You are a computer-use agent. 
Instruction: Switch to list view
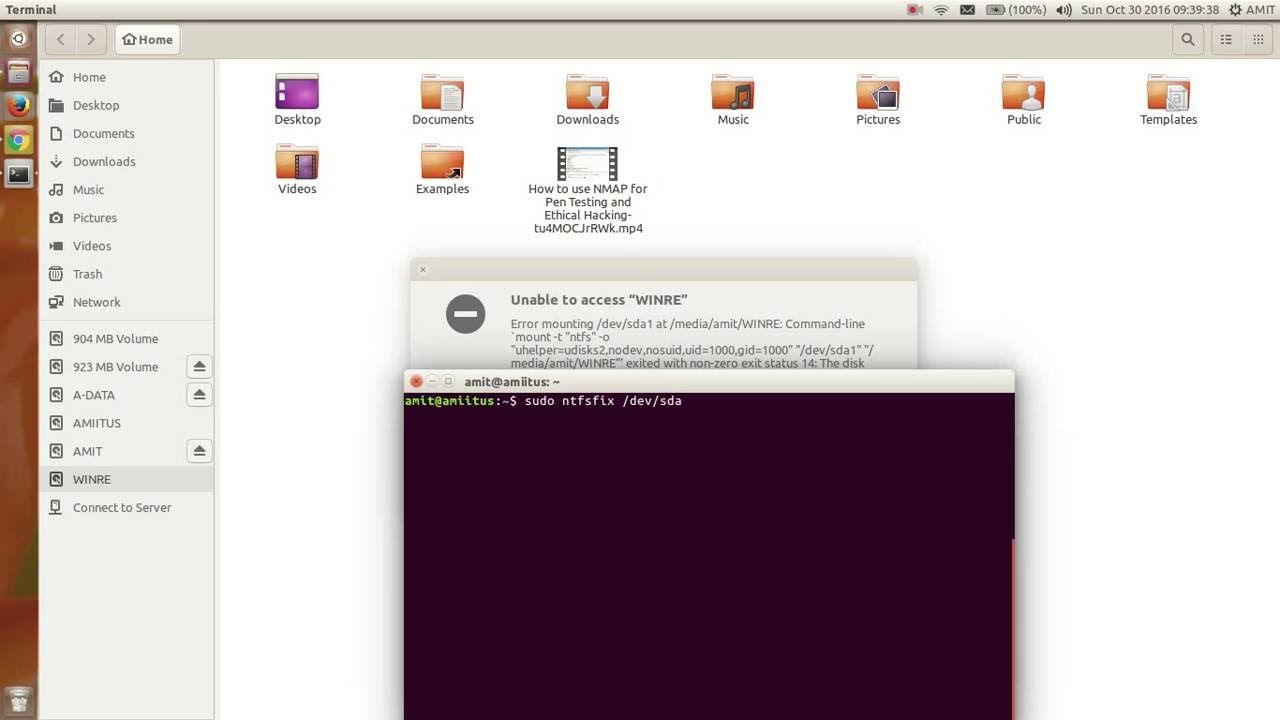[1226, 40]
